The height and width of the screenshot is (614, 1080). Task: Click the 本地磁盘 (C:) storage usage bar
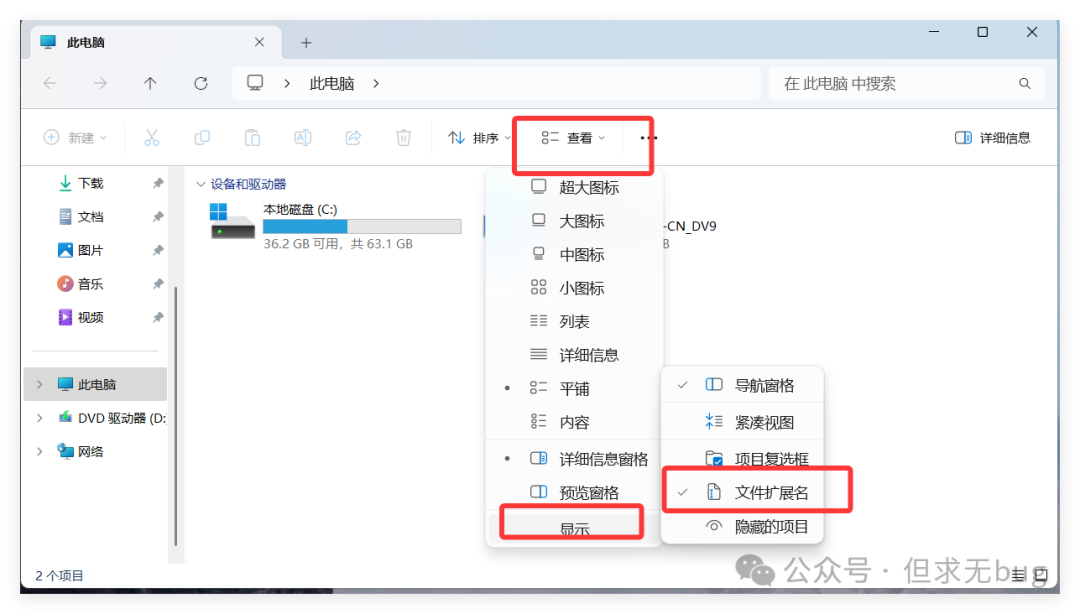pyautogui.click(x=361, y=227)
